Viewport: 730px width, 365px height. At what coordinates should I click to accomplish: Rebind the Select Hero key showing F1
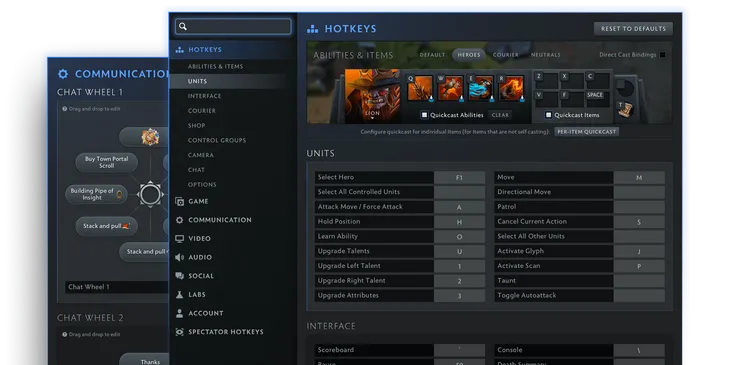[460, 177]
